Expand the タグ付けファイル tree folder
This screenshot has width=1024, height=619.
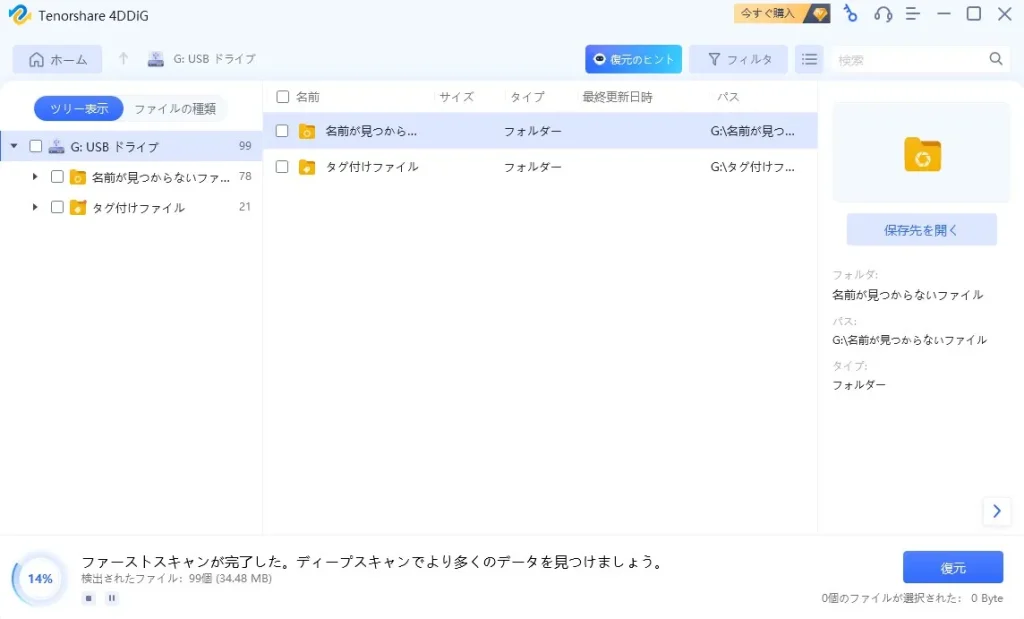pyautogui.click(x=35, y=207)
